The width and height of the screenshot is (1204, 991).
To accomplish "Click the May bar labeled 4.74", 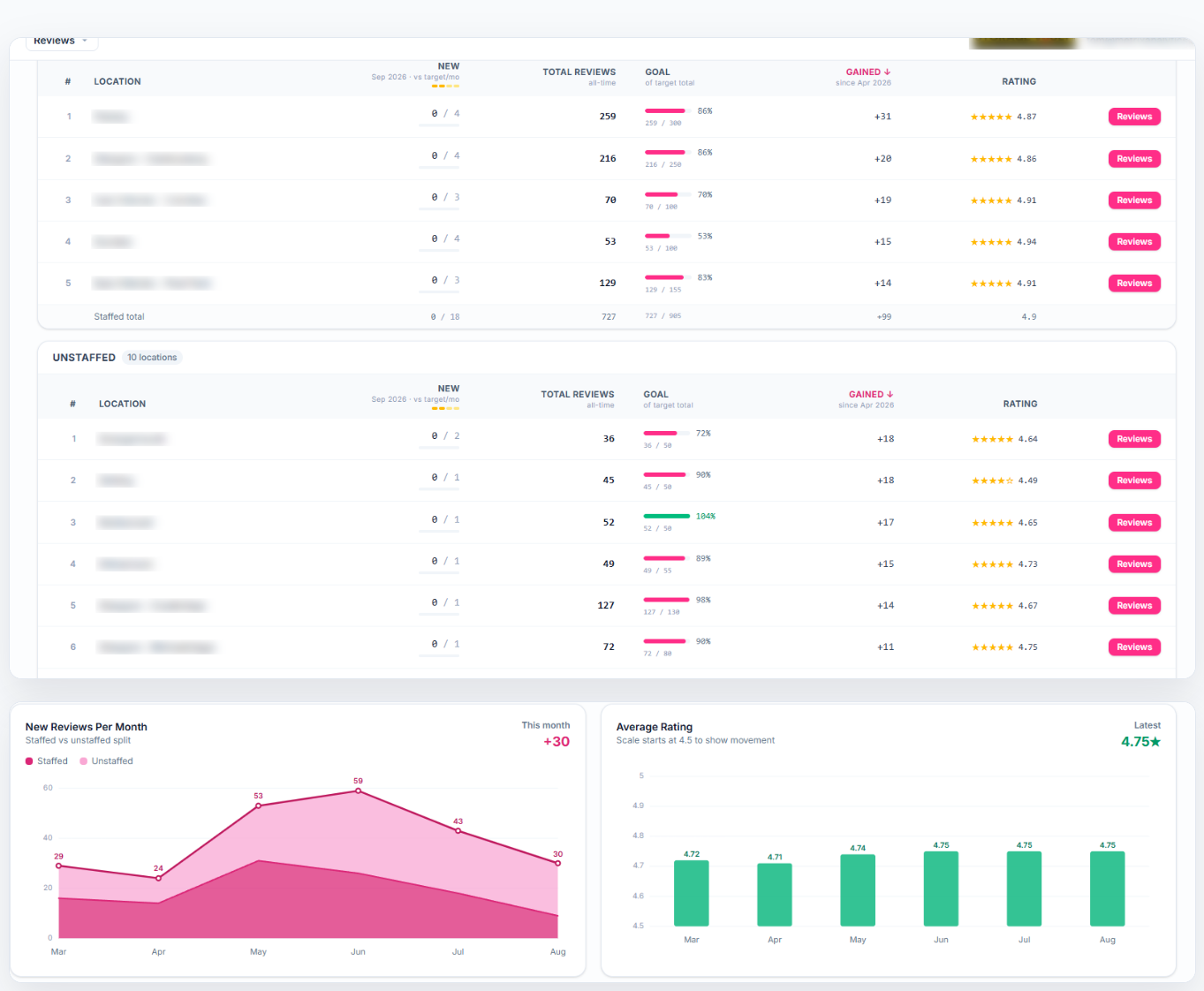I will pos(858,890).
